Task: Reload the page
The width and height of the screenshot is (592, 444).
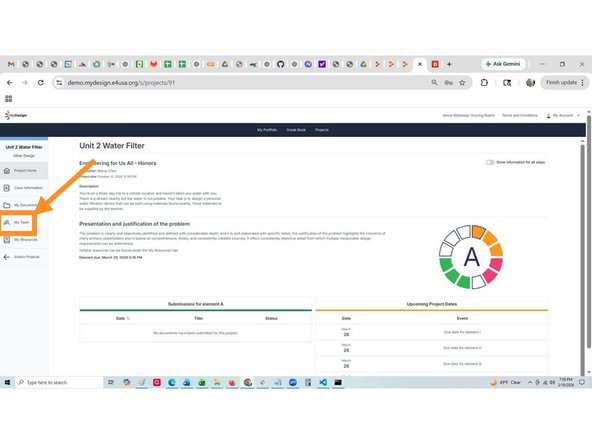Action: [x=41, y=83]
